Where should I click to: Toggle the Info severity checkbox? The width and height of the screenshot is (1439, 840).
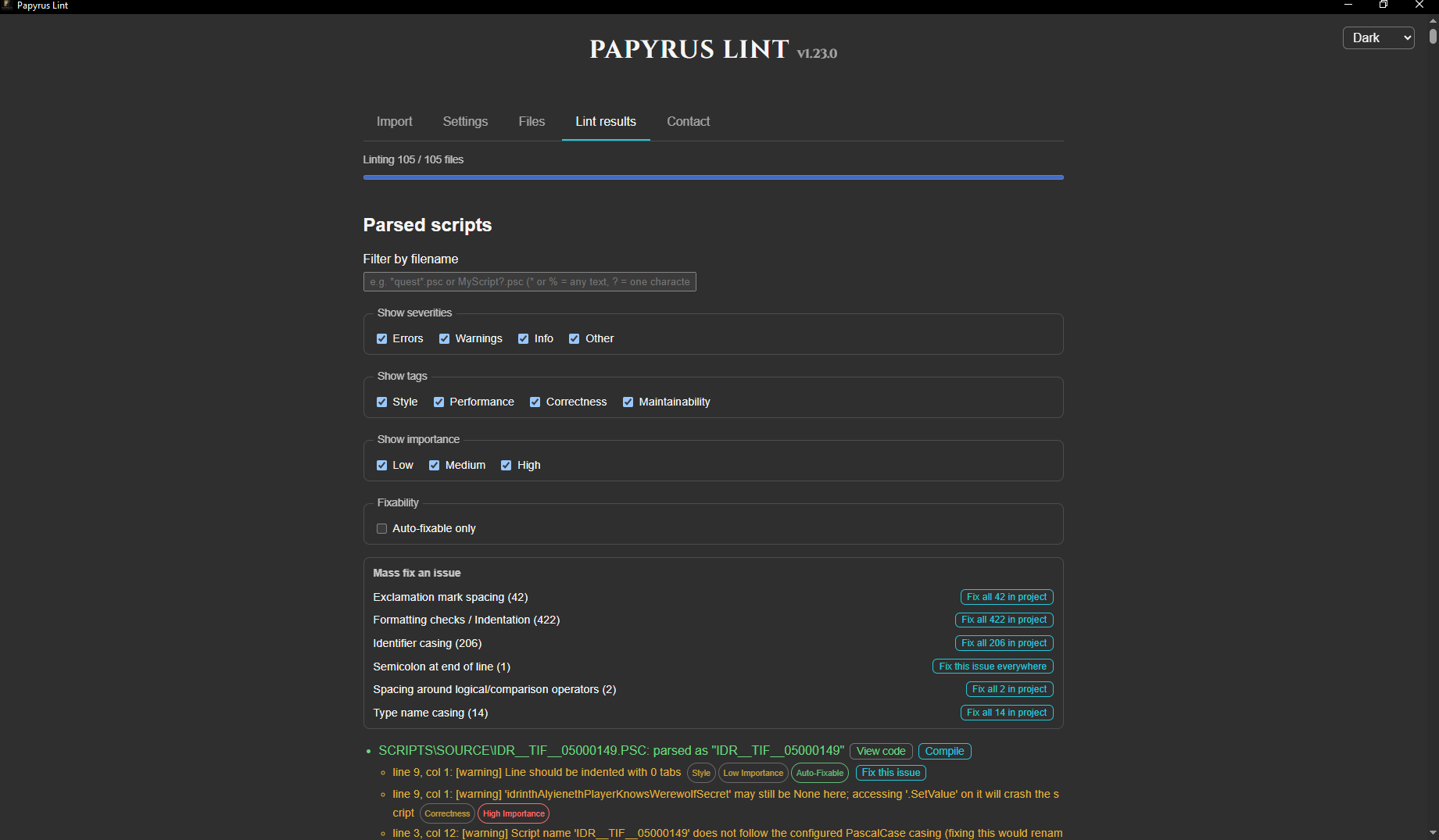[x=523, y=338]
